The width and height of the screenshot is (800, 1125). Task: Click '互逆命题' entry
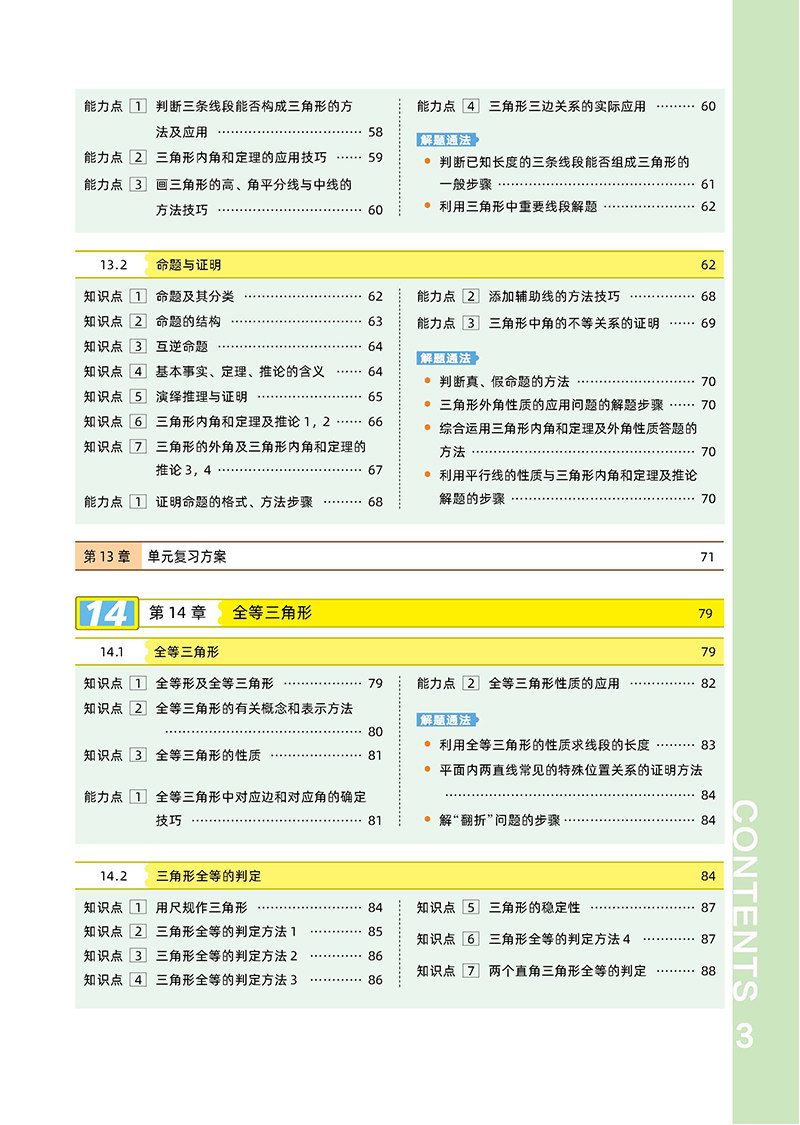[182, 347]
